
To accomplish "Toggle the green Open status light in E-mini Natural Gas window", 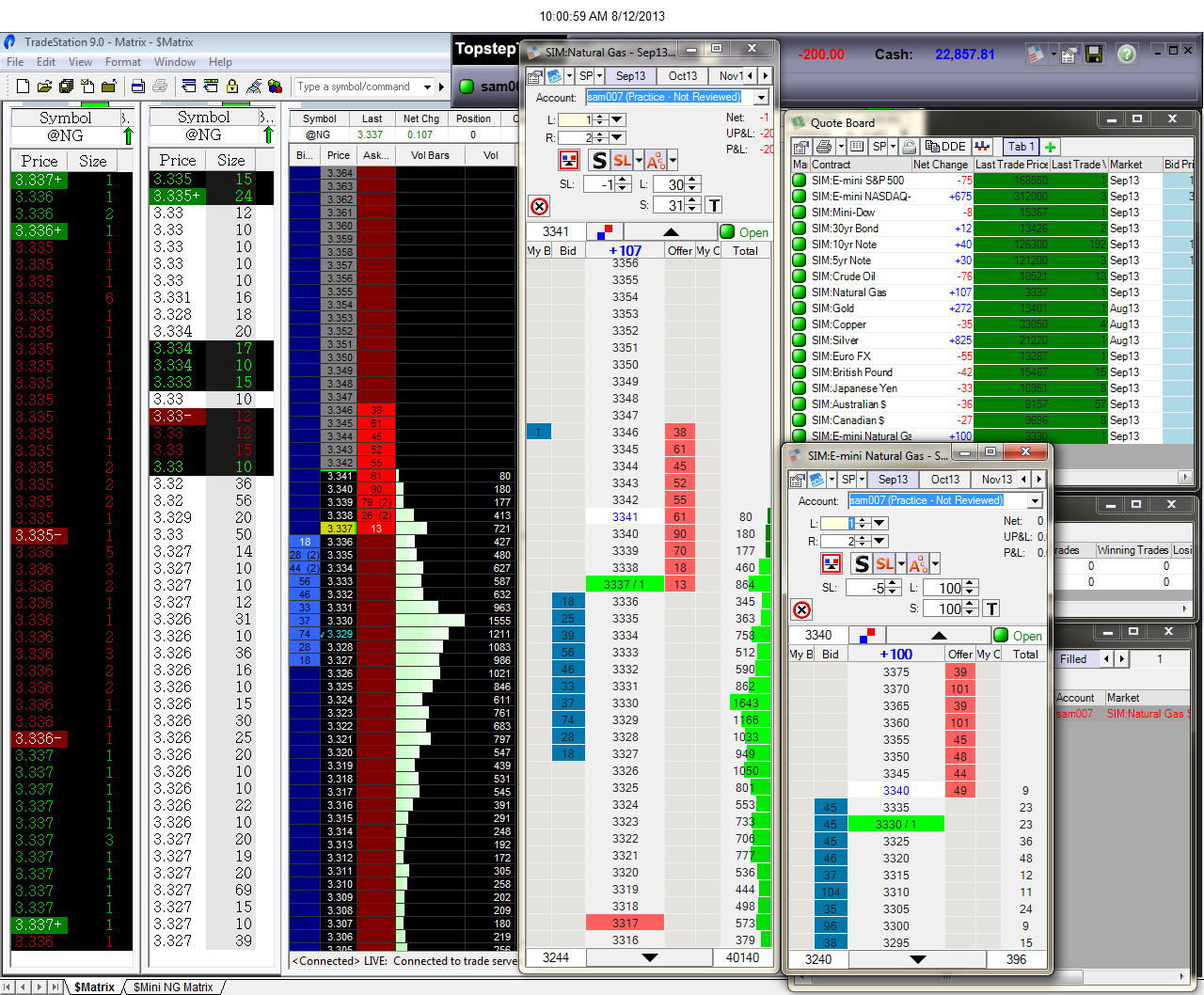I will 1001,635.
